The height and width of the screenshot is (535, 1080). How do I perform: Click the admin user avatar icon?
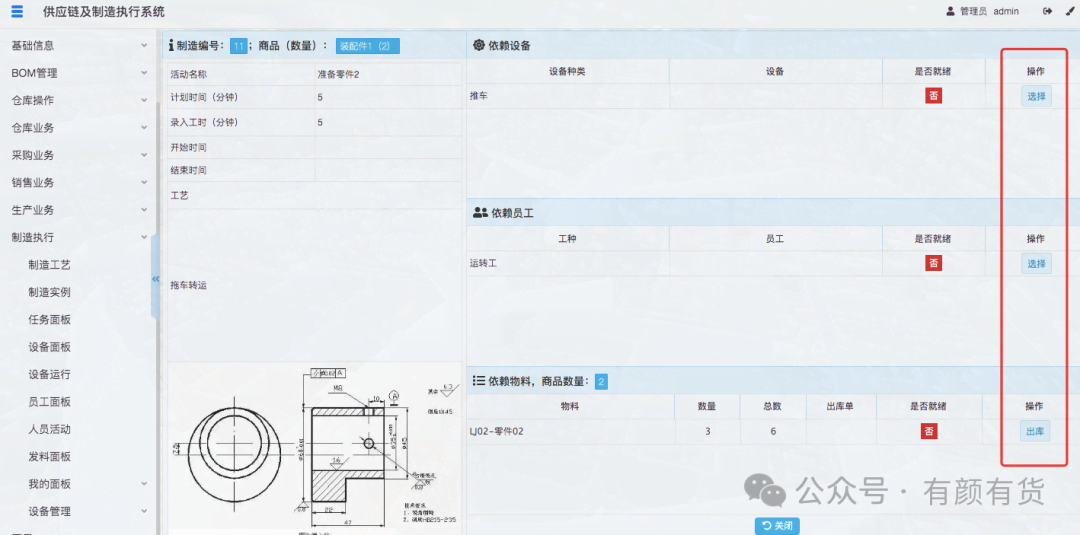[950, 12]
